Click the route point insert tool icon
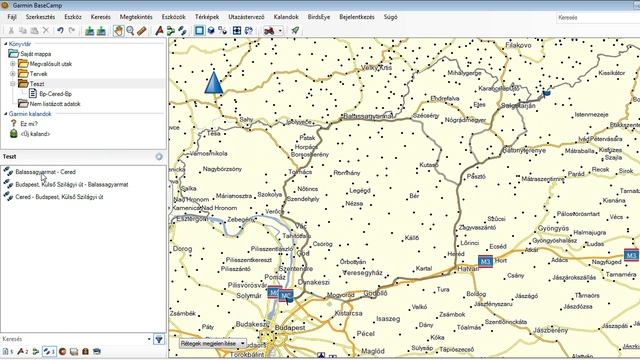Screen dimensions: 640x360 pos(222,31)
